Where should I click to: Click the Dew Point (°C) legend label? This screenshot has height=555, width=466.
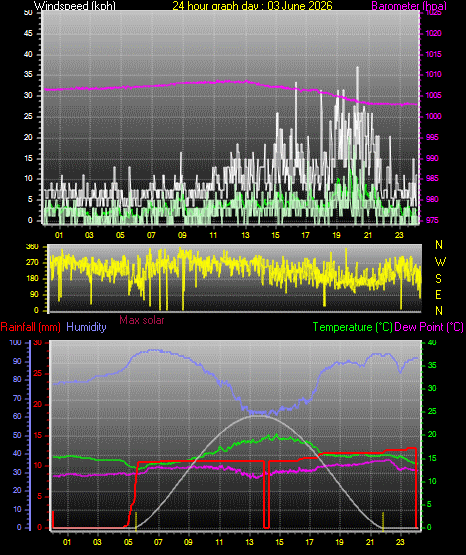pyautogui.click(x=429, y=327)
